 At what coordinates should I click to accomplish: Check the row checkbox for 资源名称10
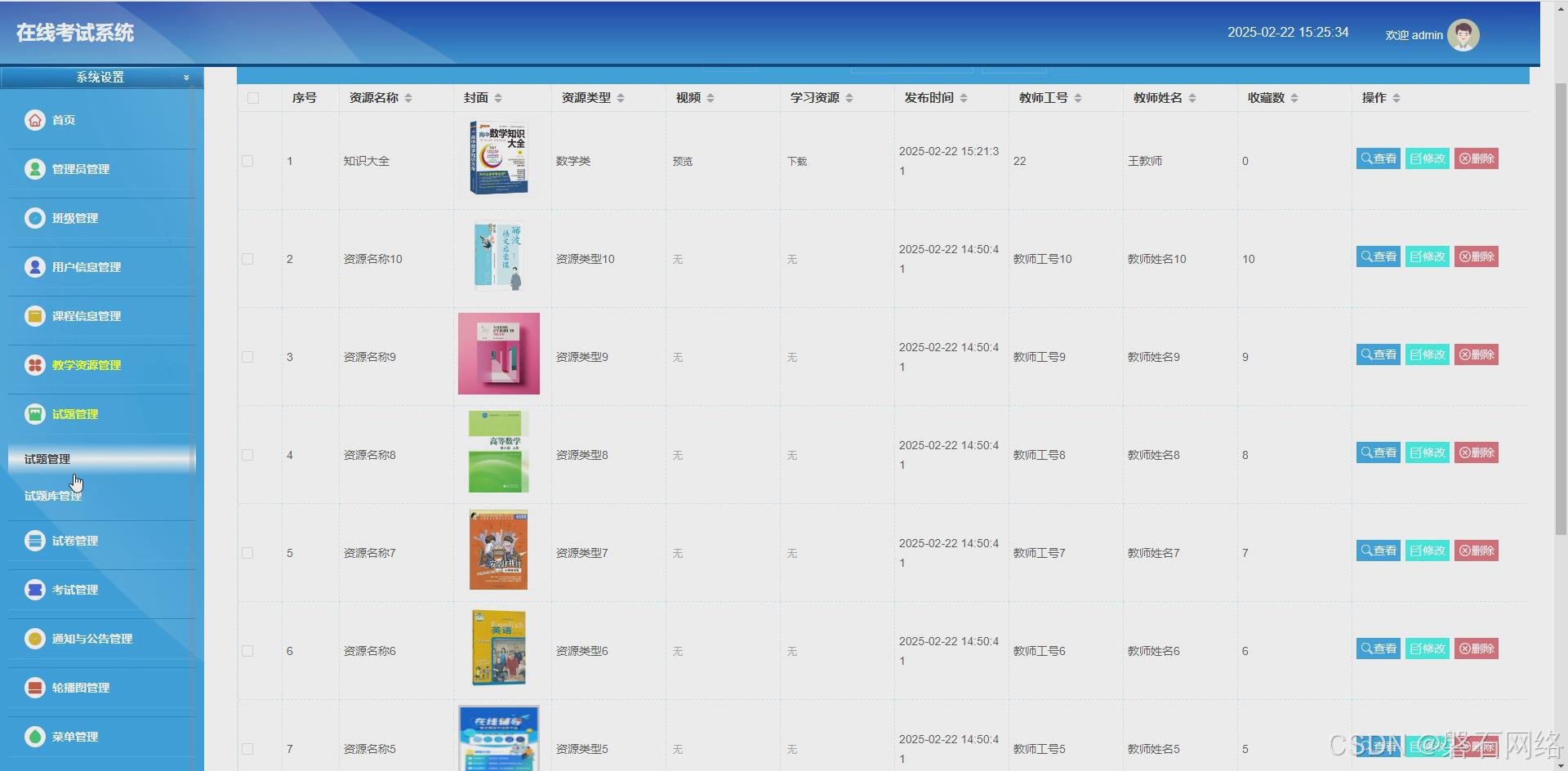point(247,259)
